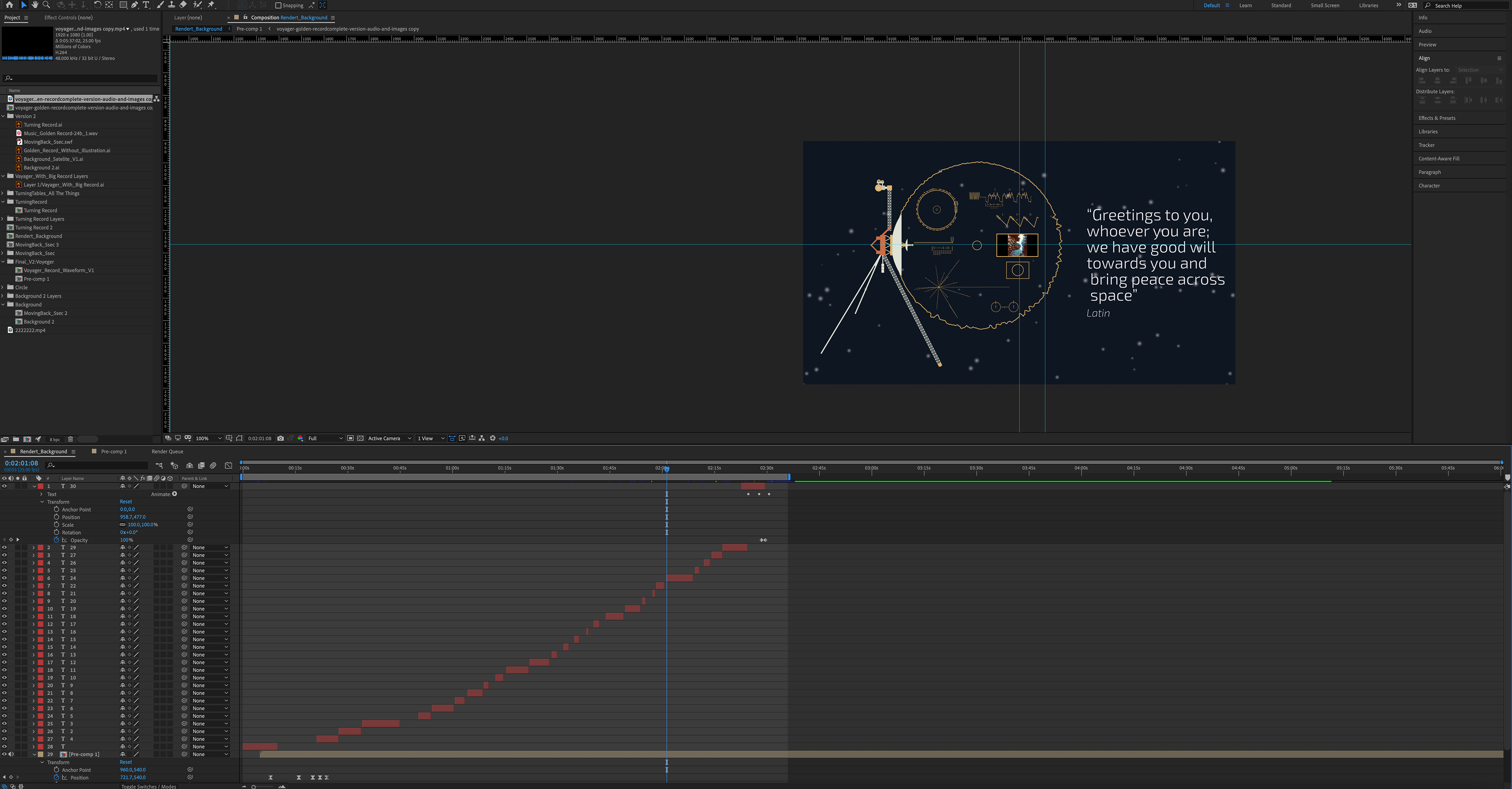Expand layer 29 properties
1512x789 pixels.
tap(34, 548)
